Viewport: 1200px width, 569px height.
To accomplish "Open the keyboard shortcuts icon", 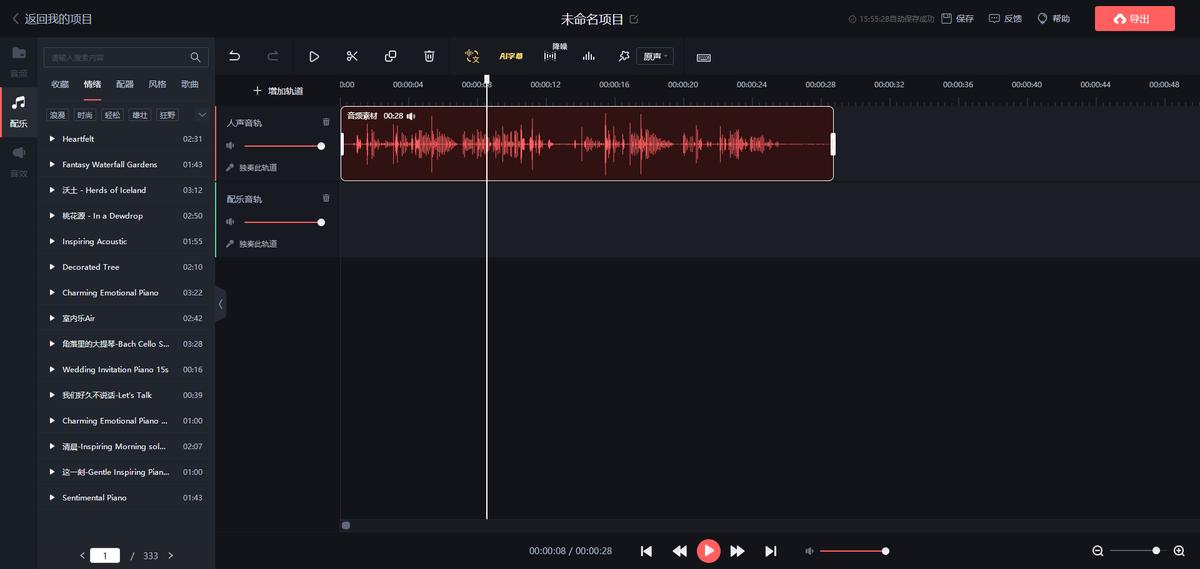I will tap(704, 57).
